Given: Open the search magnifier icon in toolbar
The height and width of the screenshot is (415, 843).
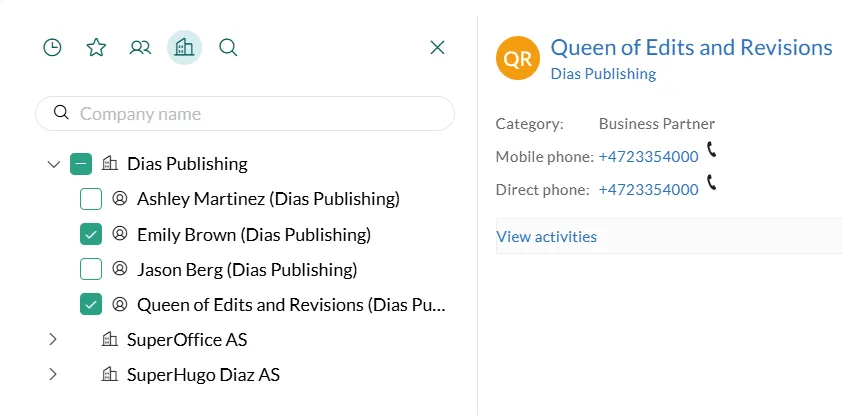Looking at the screenshot, I should click(228, 47).
